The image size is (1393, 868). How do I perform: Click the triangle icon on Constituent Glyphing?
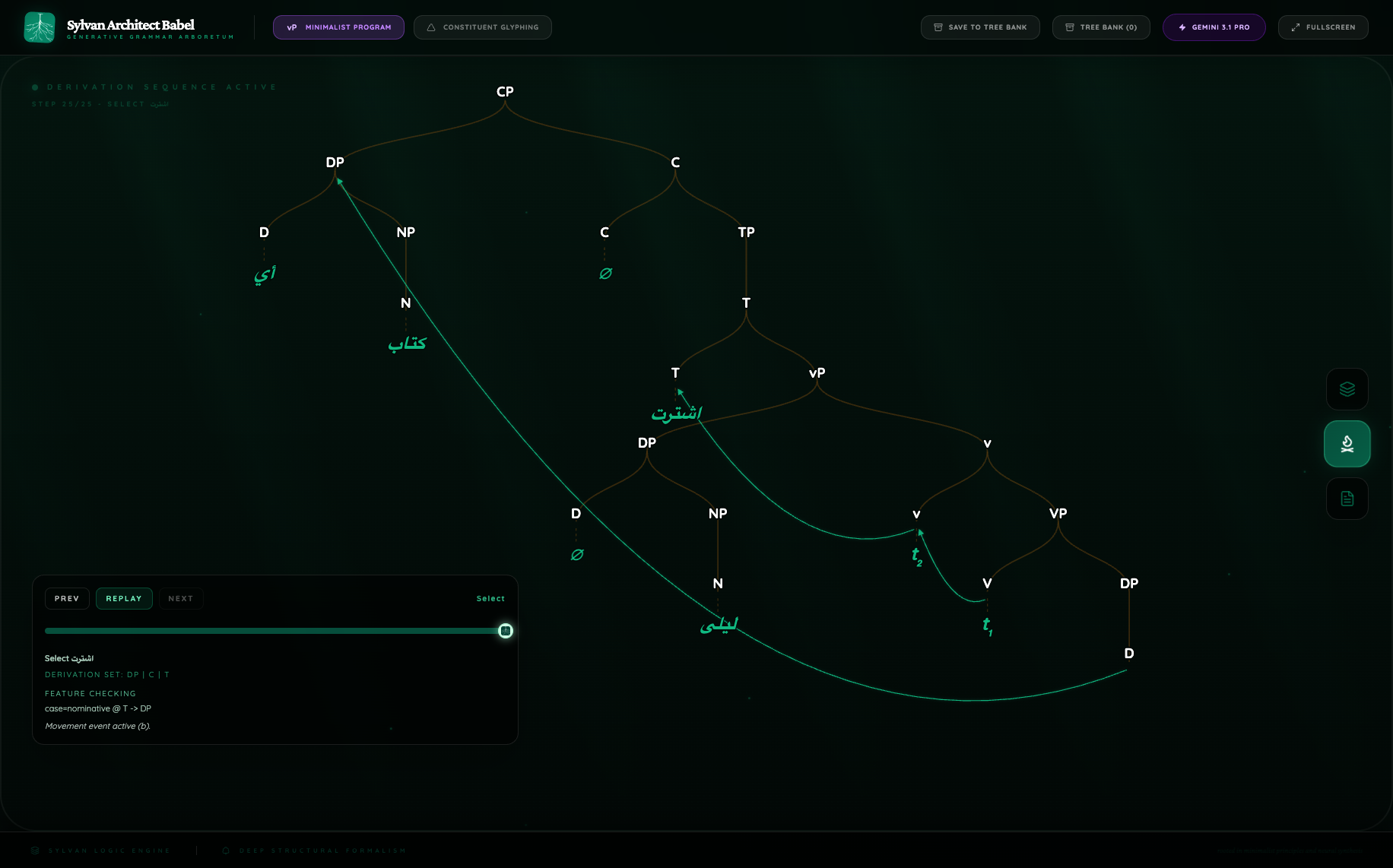tap(431, 27)
